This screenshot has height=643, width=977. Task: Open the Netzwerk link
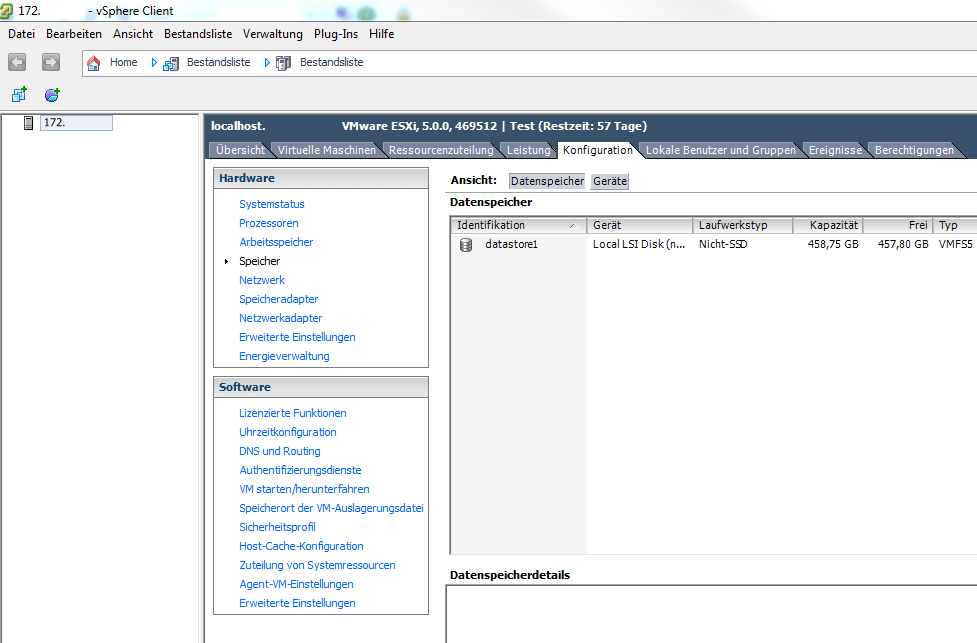[262, 280]
